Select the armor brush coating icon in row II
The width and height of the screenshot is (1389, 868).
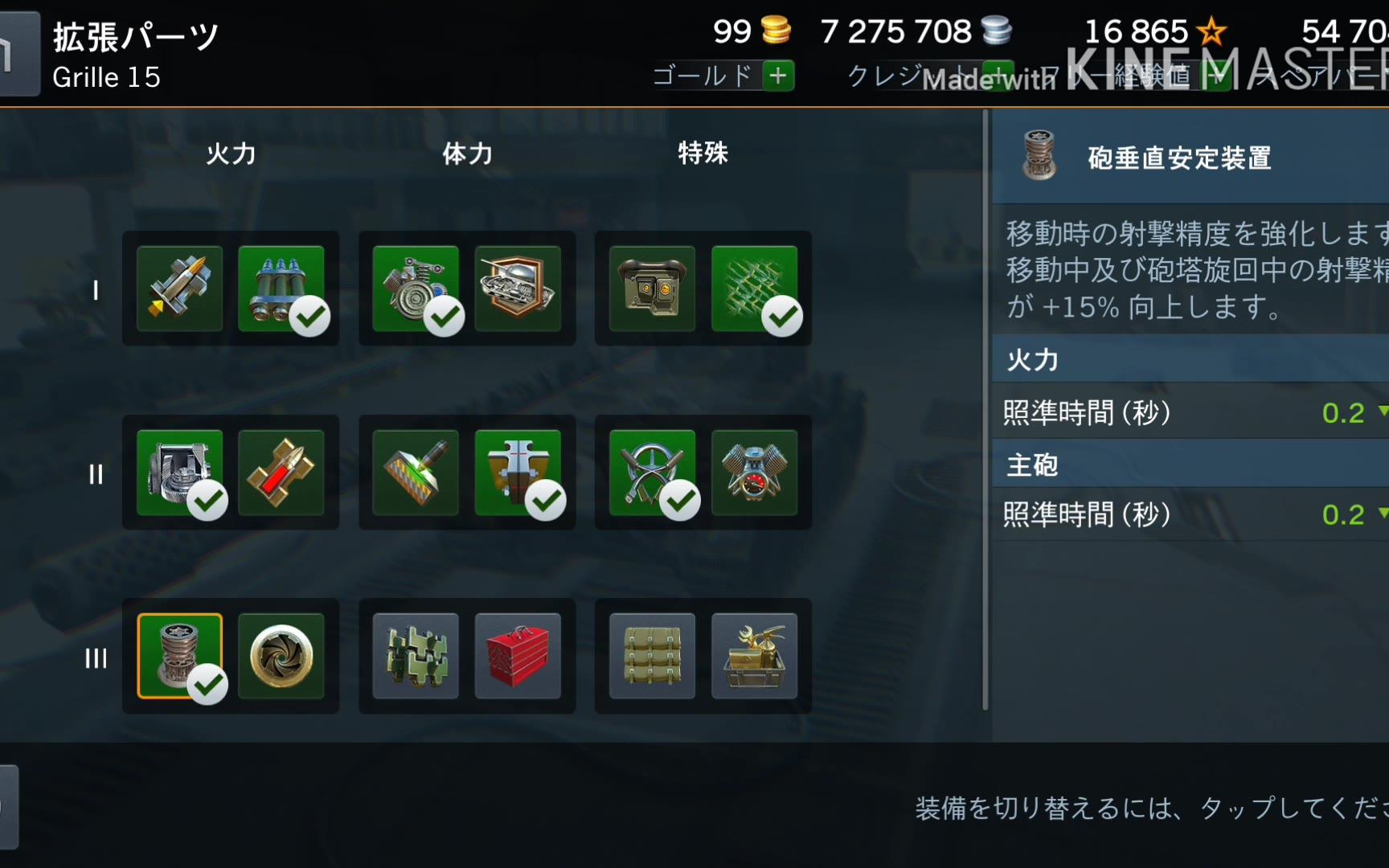click(x=416, y=473)
